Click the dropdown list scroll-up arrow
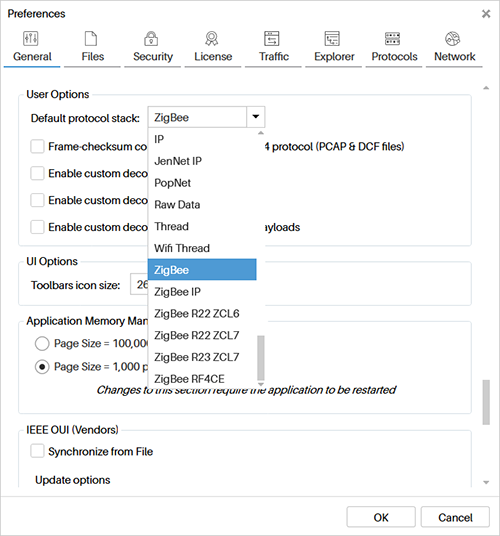 [261, 133]
